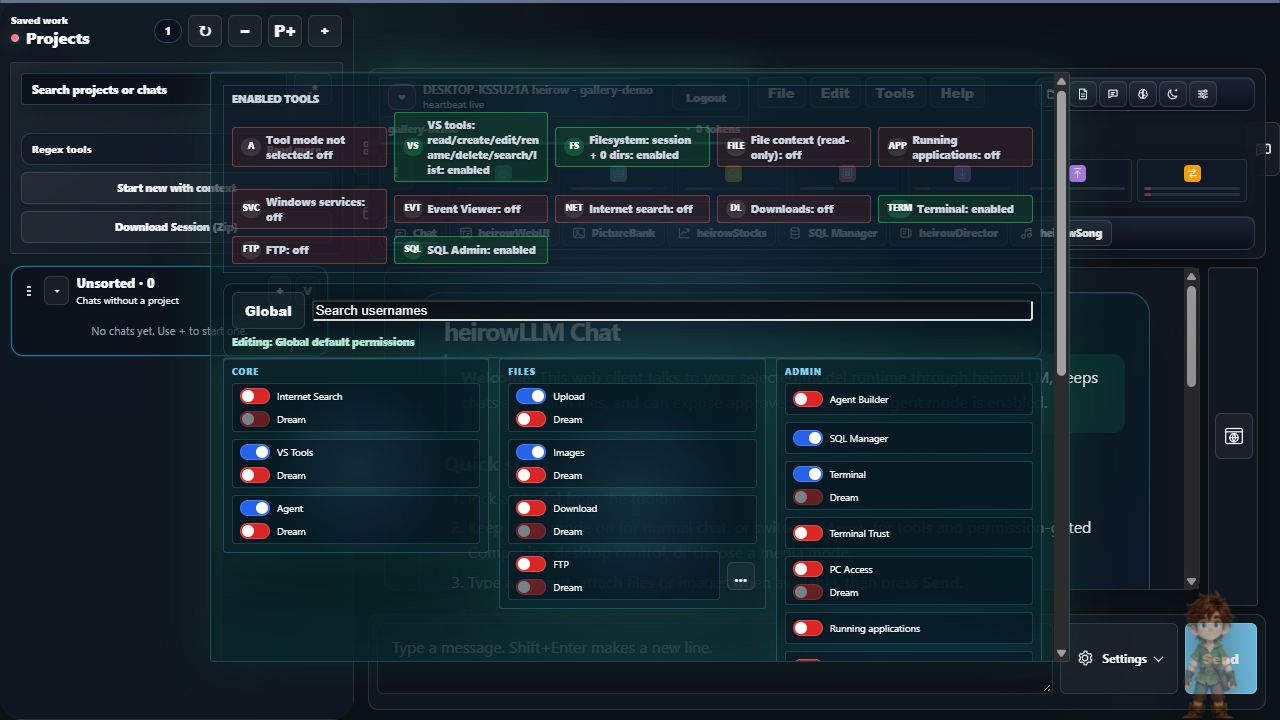Toggle the Upload files switch
This screenshot has height=720, width=1280.
[x=531, y=397]
